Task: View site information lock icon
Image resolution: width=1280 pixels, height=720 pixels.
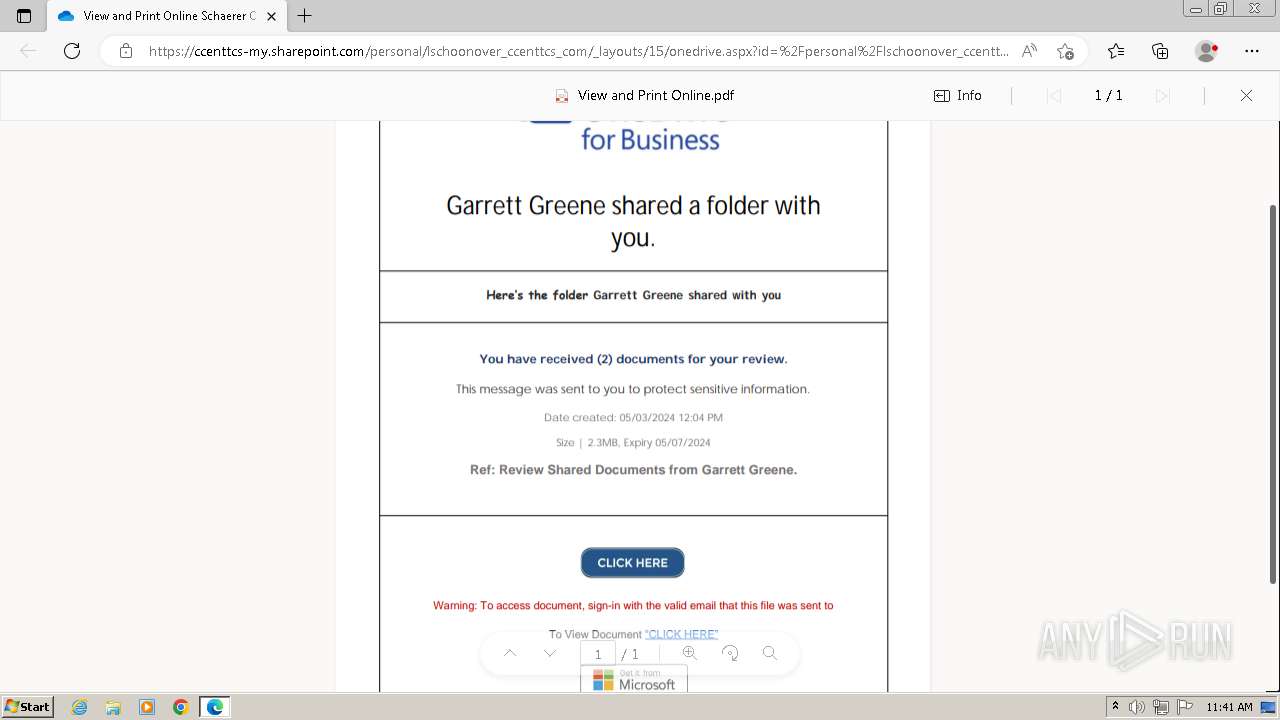Action: click(125, 51)
